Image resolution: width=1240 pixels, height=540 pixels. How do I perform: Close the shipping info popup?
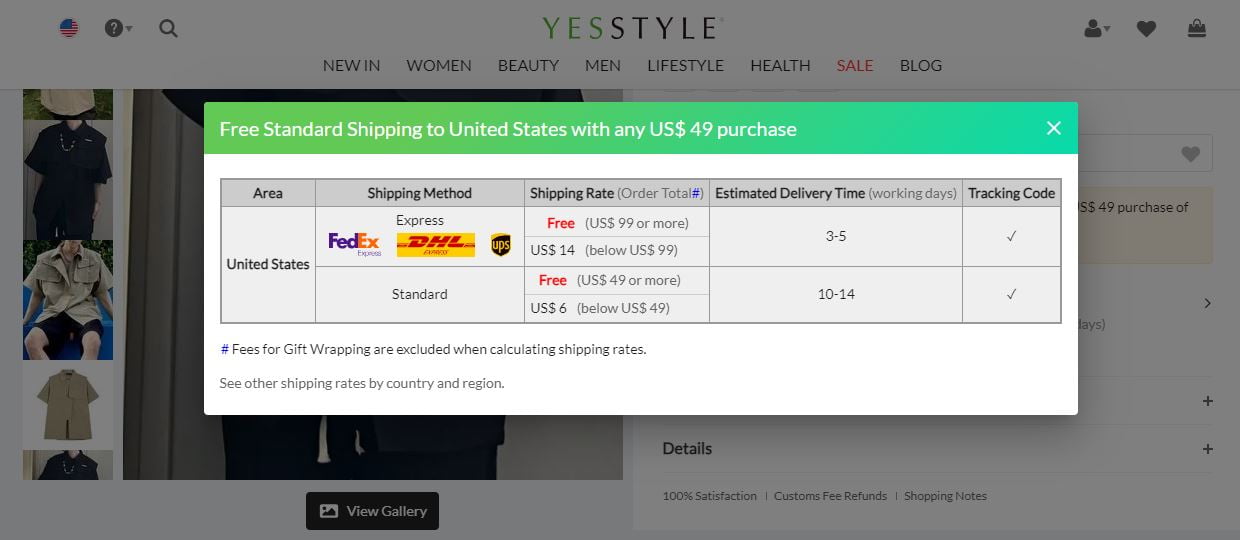tap(1053, 128)
